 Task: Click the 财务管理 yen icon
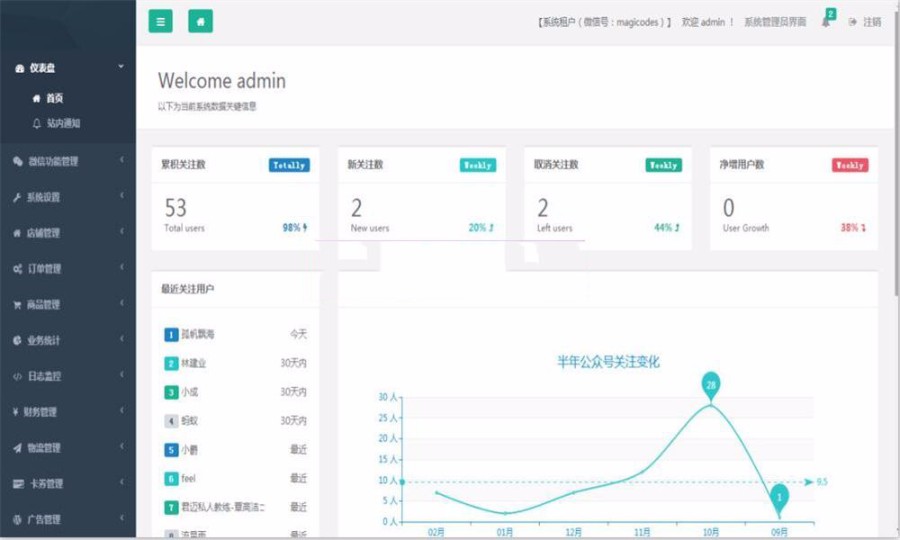15,412
